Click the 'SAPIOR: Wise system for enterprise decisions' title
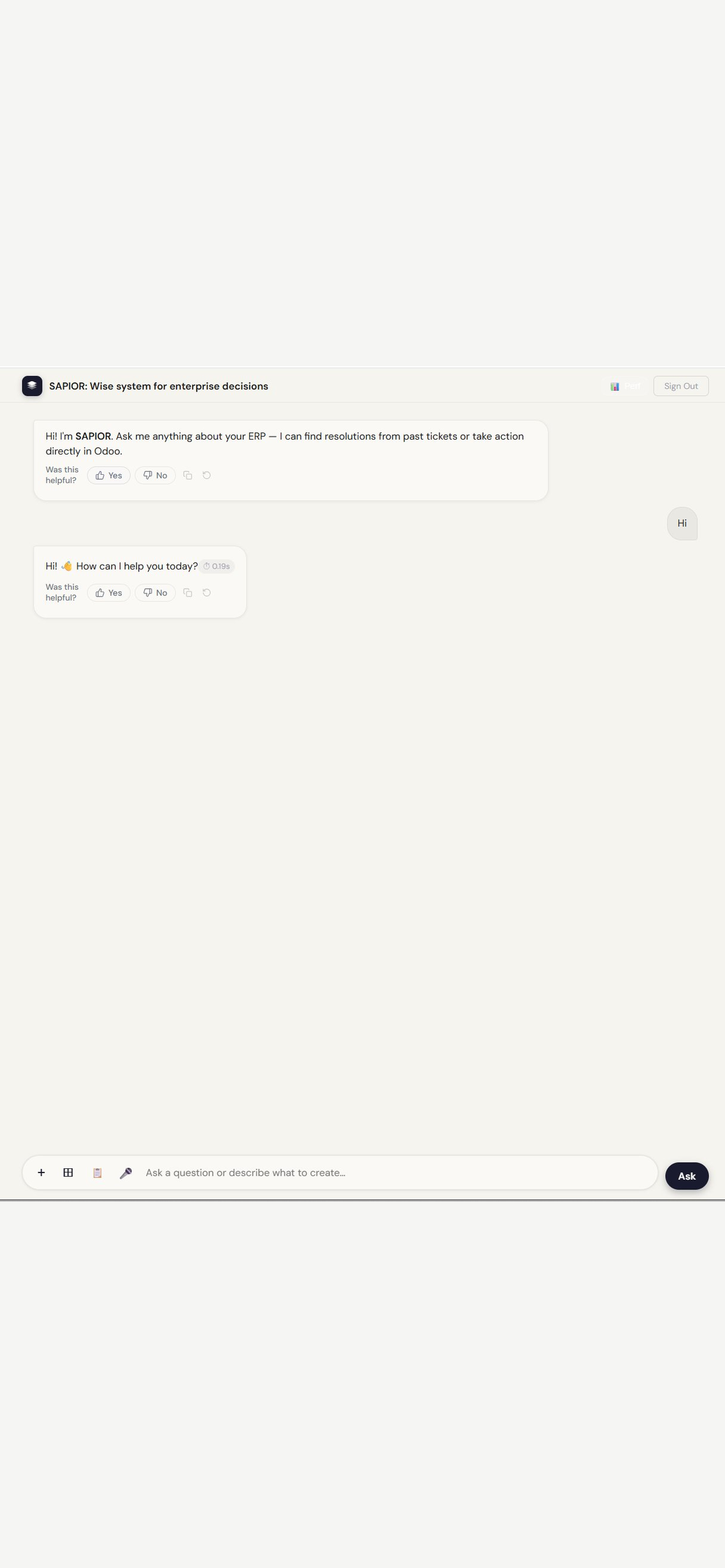The width and height of the screenshot is (725, 1568). pyautogui.click(x=158, y=386)
